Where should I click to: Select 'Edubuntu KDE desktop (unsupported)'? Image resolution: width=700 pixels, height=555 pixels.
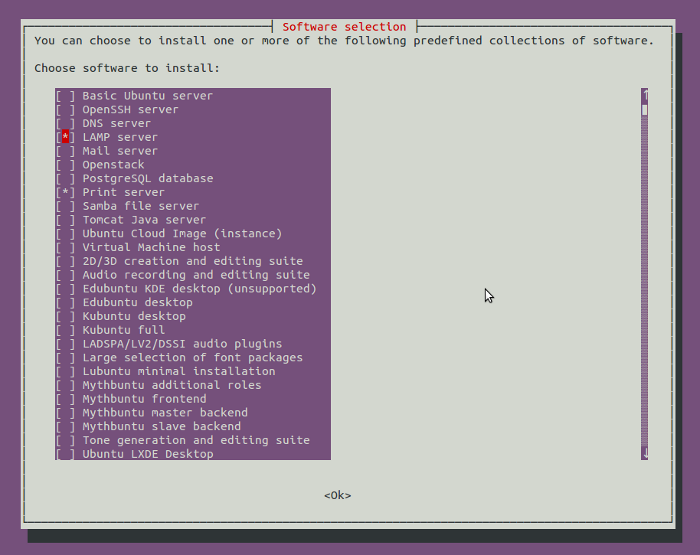point(193,289)
